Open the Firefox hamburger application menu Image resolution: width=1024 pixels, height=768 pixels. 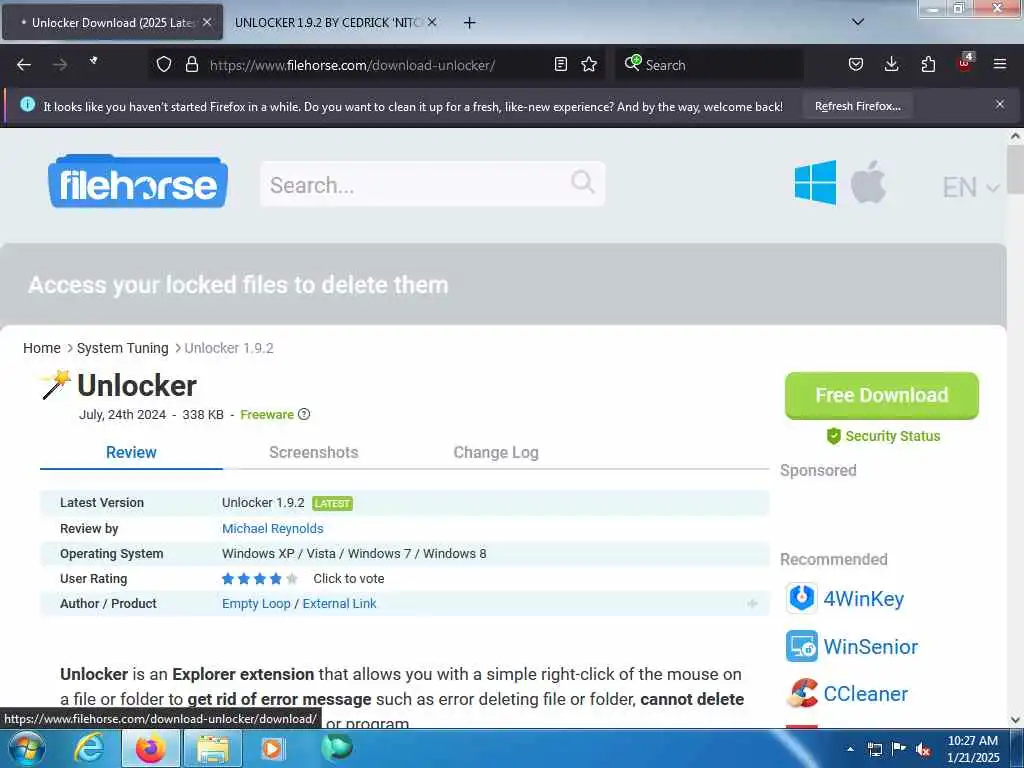pos(1000,65)
